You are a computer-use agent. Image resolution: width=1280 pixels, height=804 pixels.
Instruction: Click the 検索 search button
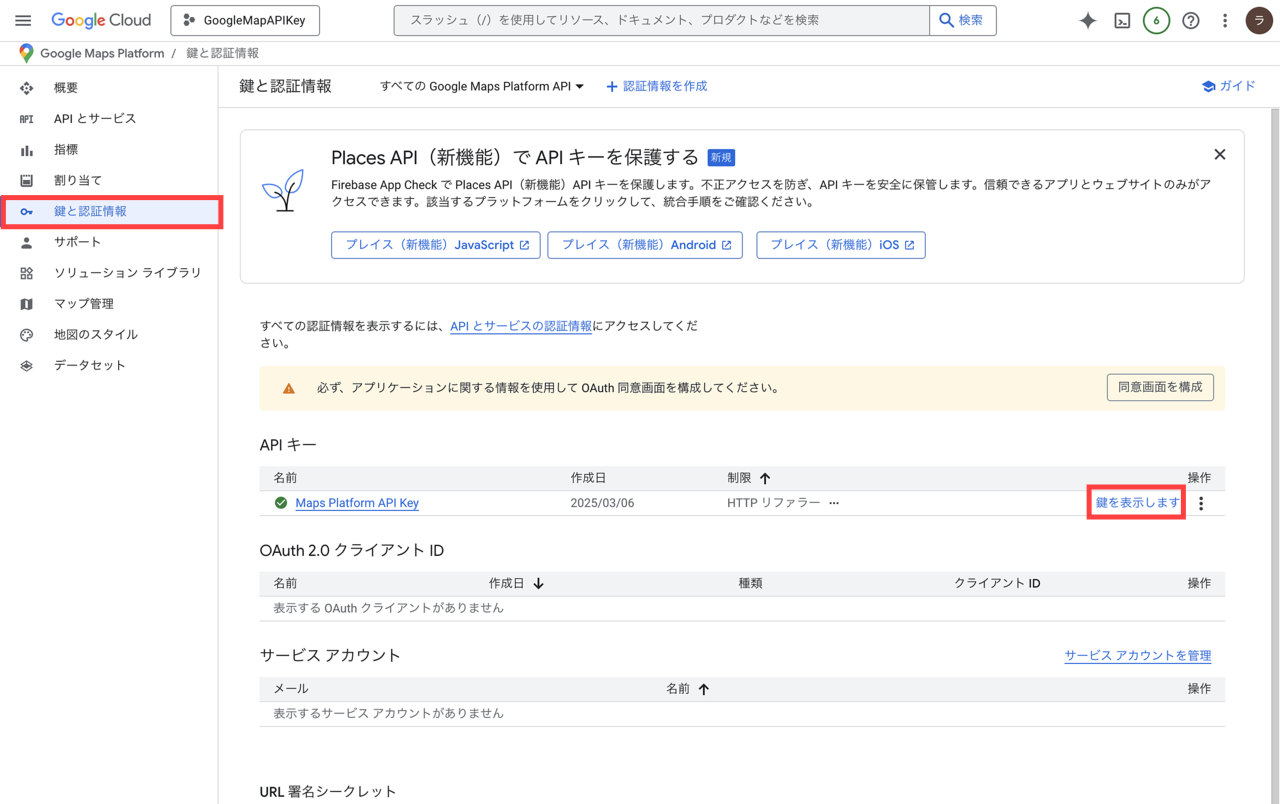point(963,20)
